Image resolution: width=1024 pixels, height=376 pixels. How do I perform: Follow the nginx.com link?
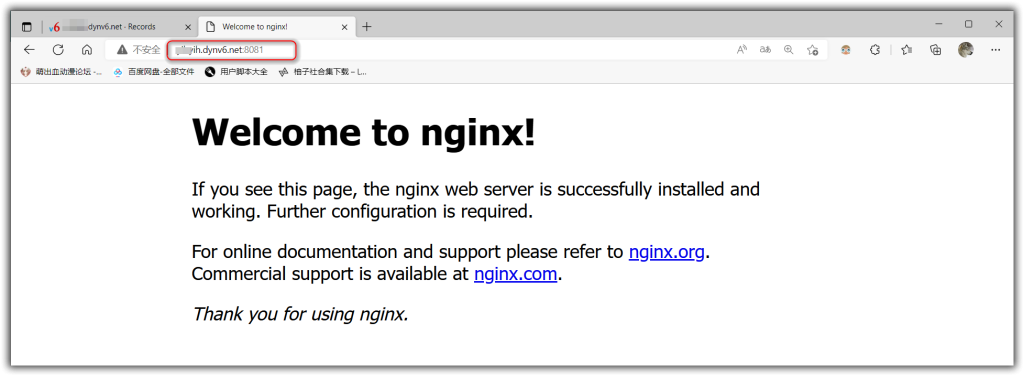point(515,274)
